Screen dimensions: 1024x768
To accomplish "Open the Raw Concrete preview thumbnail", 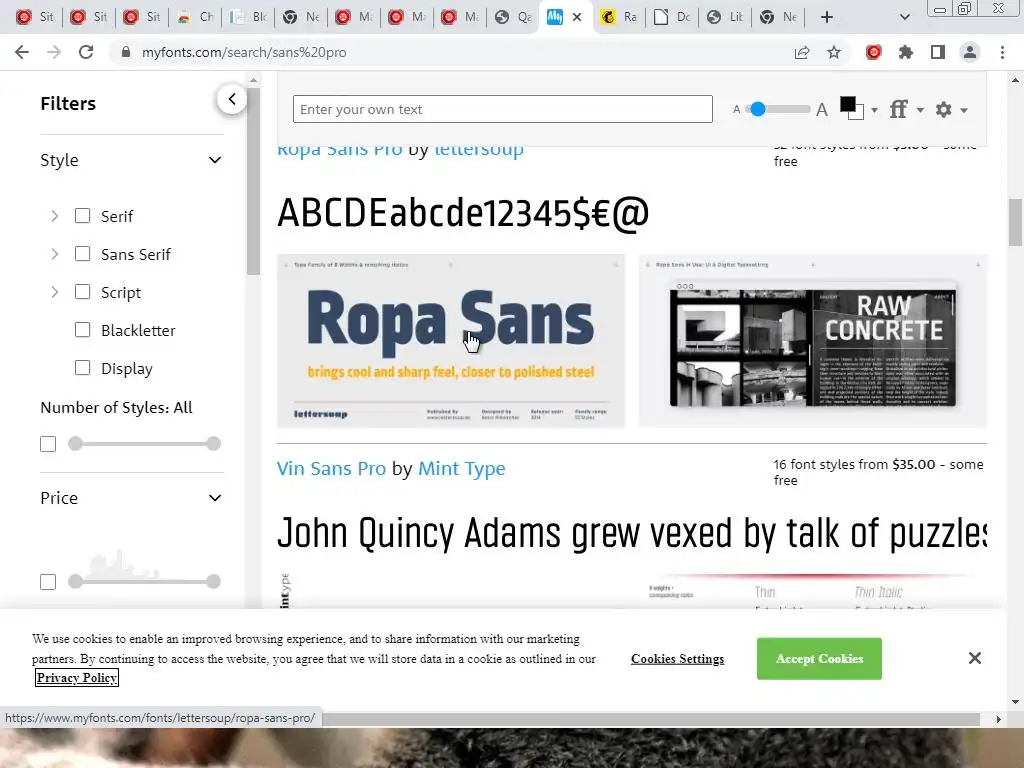I will pyautogui.click(x=813, y=341).
